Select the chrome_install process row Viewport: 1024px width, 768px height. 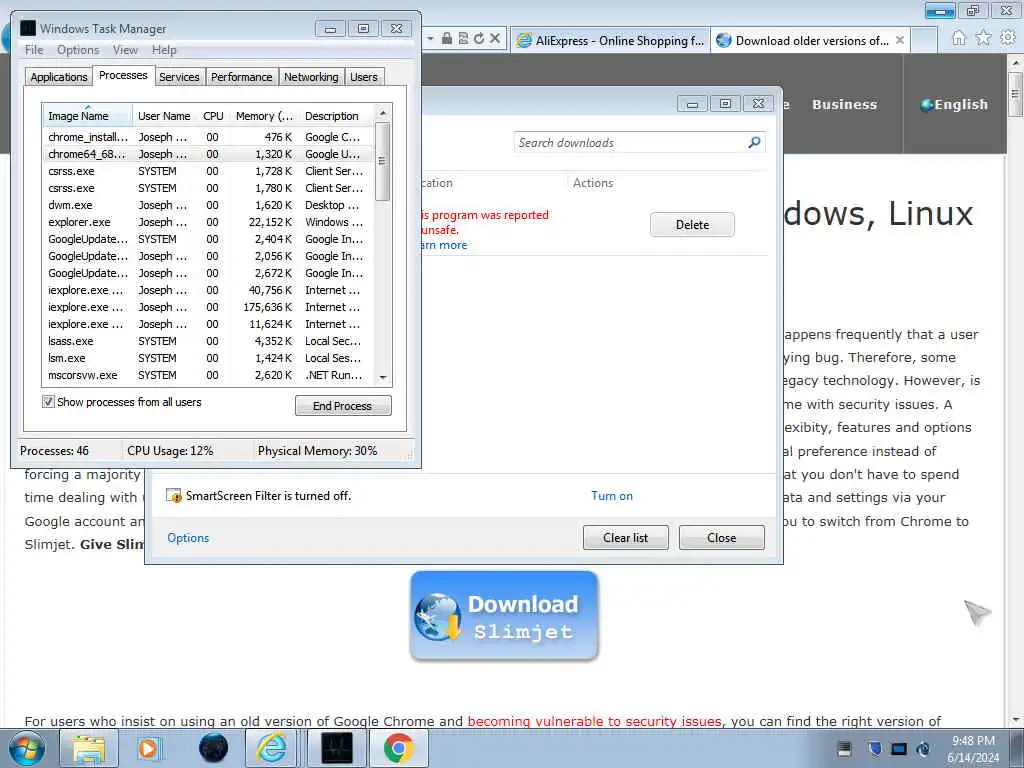click(x=209, y=137)
